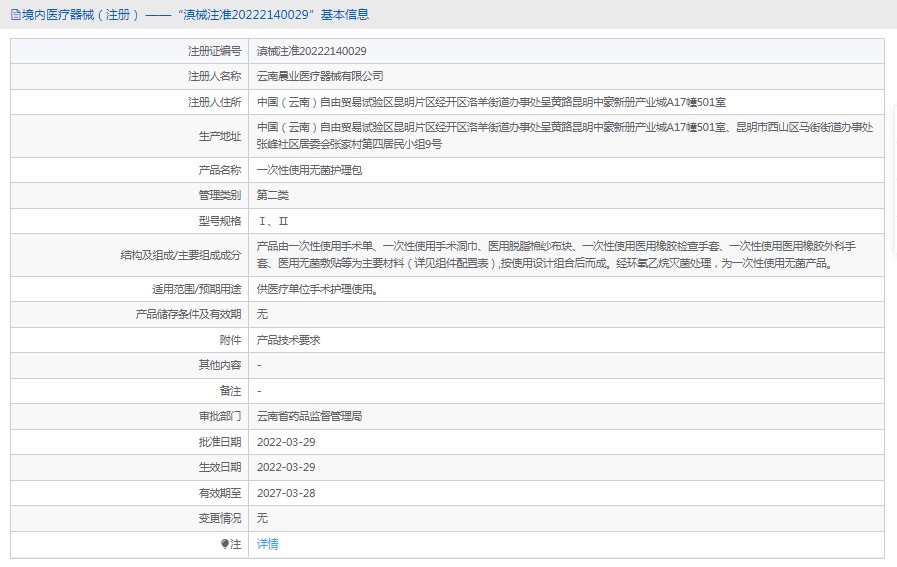Click the 管理类别 label
Screen dimensions: 897x567
point(220,196)
